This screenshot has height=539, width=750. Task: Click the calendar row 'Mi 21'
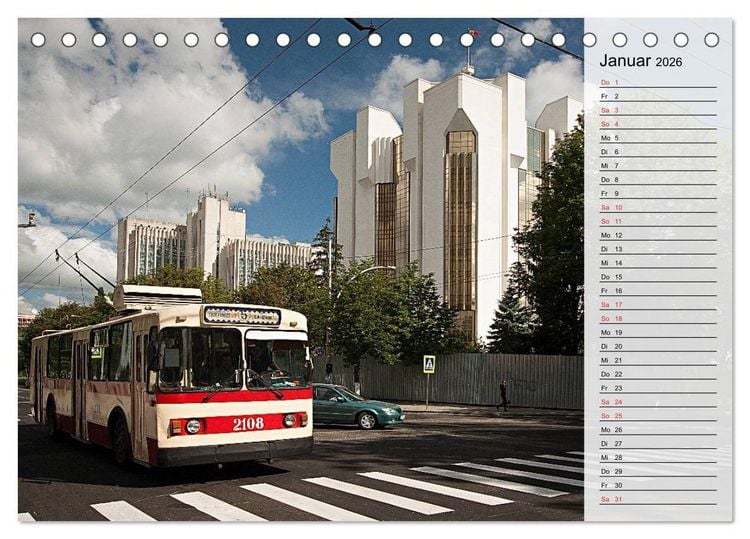tap(658, 360)
